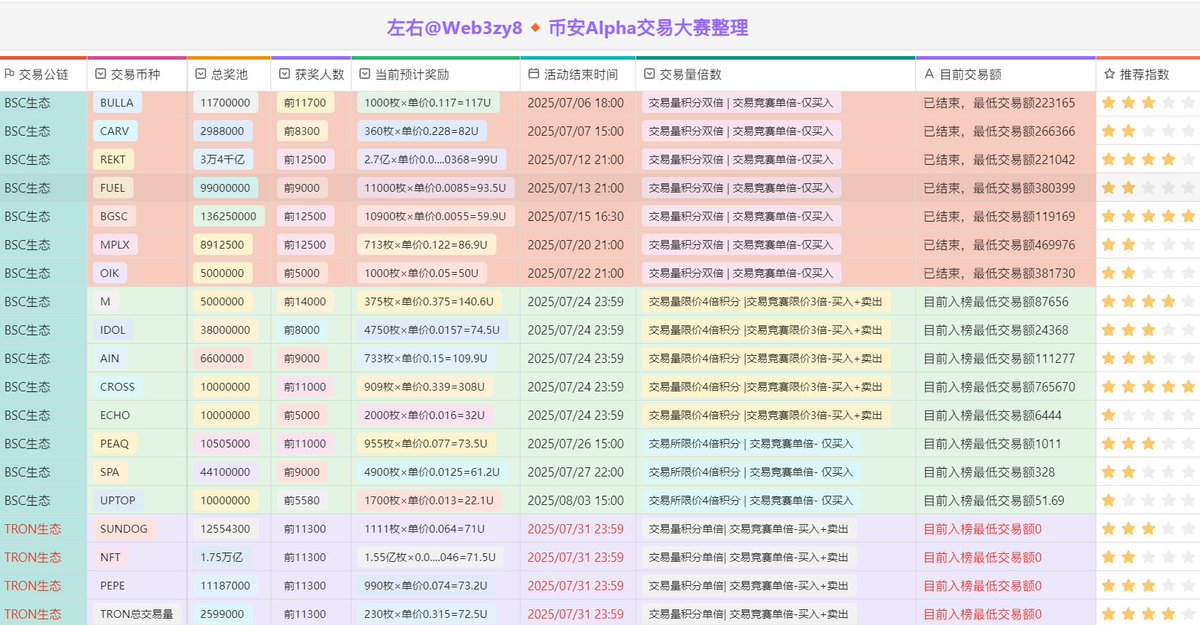1200x625 pixels.
Task: Click the 2025/07/15 16:30 end time cell
Action: pyautogui.click(x=577, y=216)
